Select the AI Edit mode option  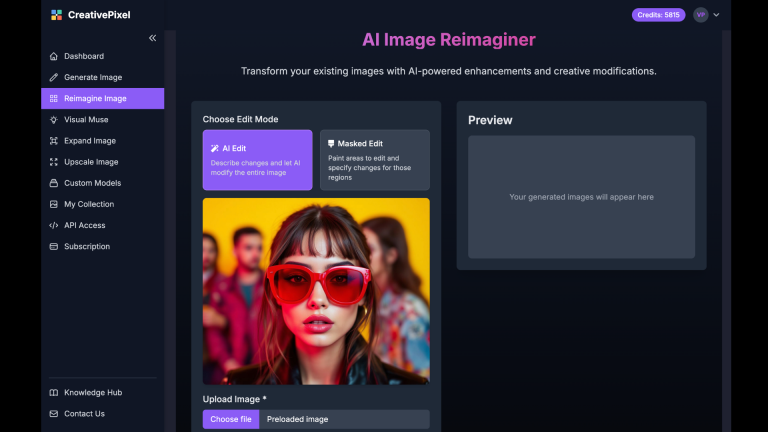coord(257,159)
